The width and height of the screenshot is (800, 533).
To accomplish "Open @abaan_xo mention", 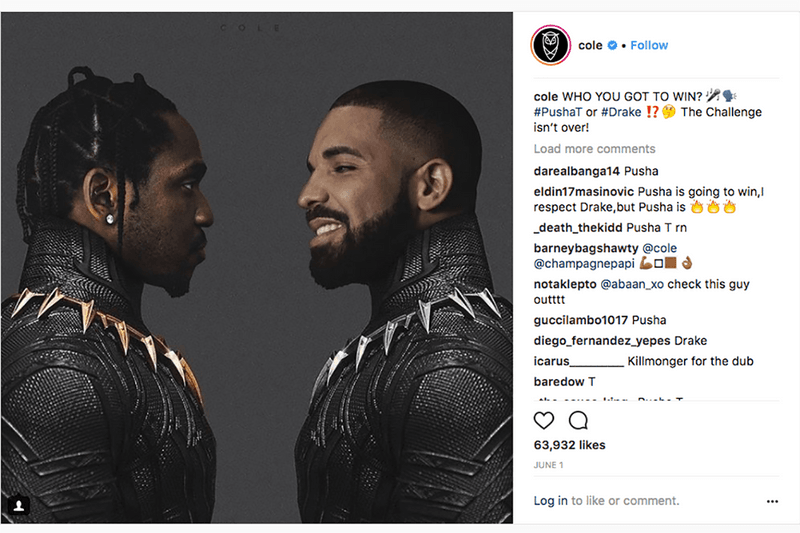I will (632, 284).
